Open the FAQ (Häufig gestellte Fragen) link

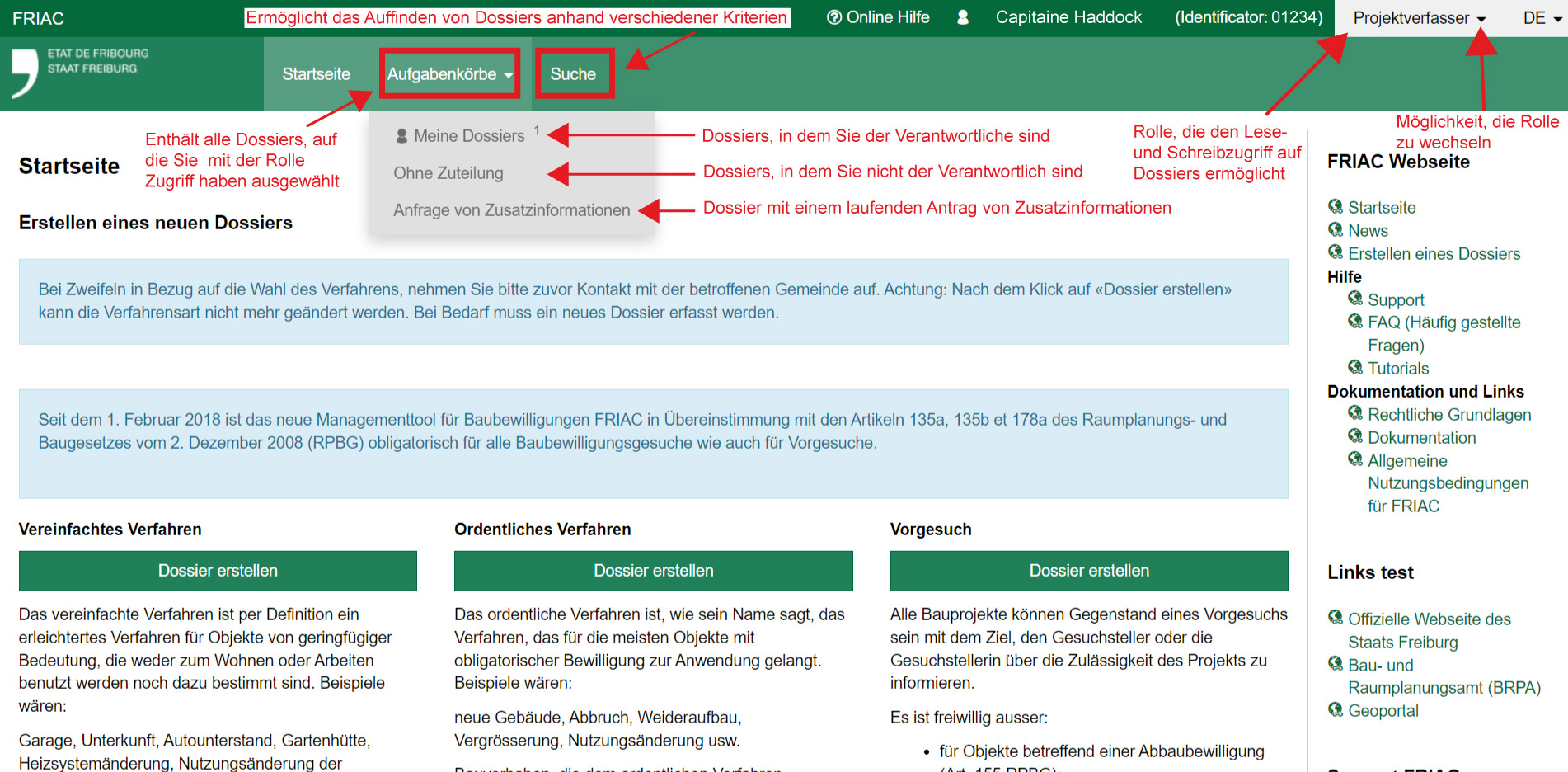(x=1444, y=322)
